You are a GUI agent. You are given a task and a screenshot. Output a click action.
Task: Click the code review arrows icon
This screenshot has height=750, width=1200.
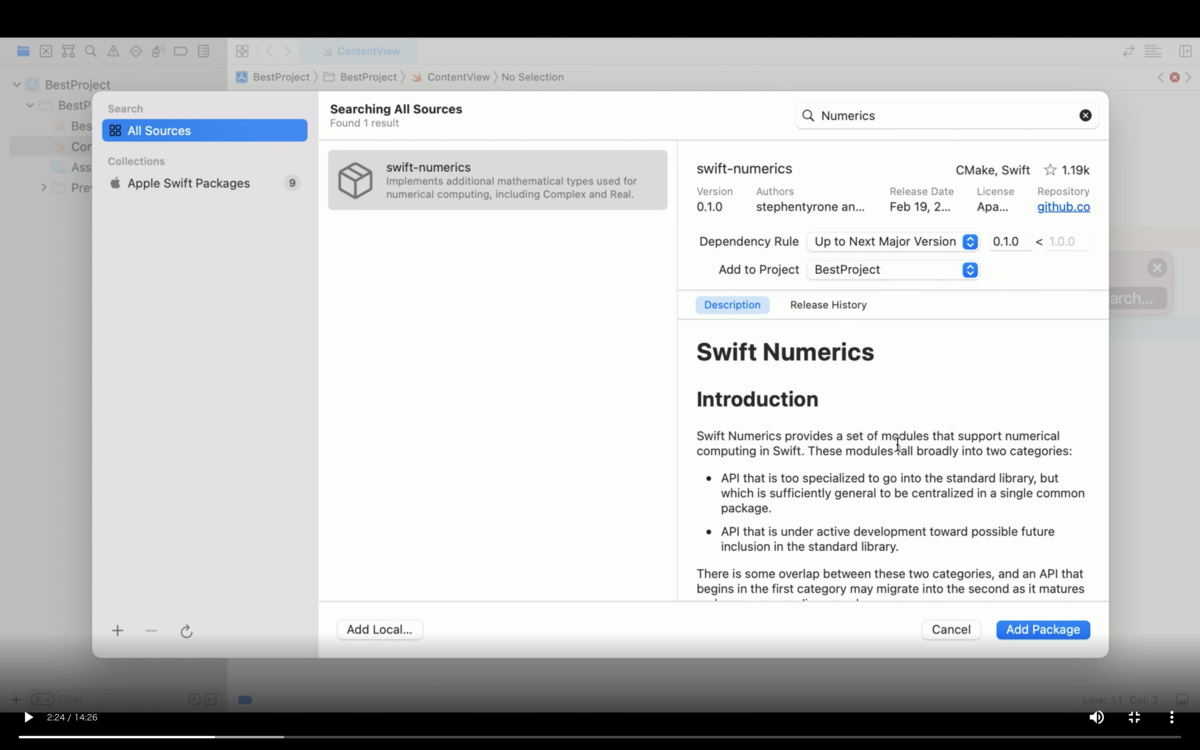(1129, 51)
